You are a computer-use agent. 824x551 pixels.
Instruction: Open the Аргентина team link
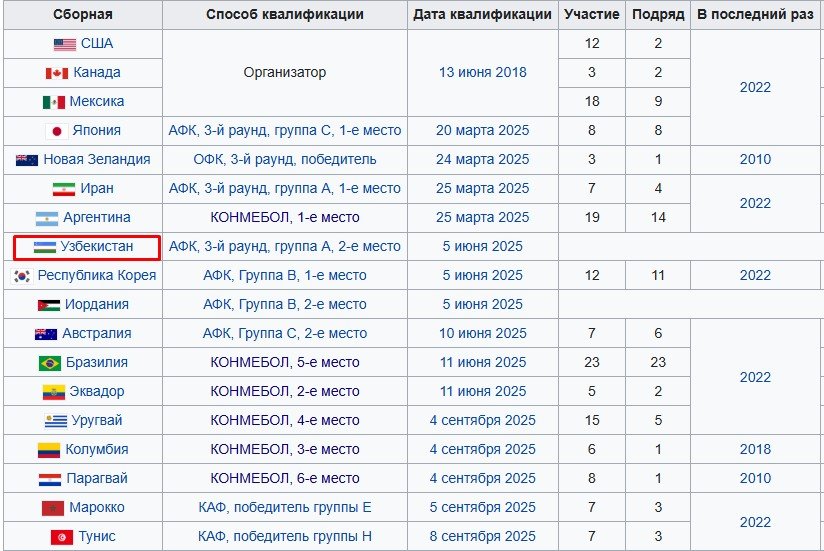pos(97,217)
